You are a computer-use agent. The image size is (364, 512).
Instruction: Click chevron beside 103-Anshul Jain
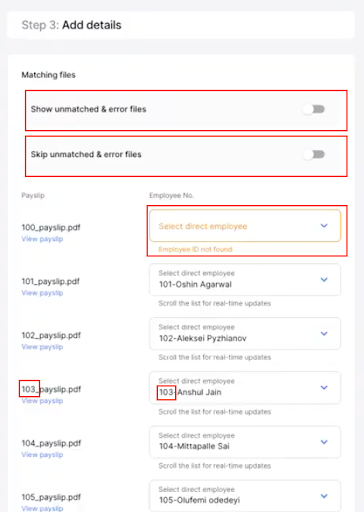click(324, 387)
